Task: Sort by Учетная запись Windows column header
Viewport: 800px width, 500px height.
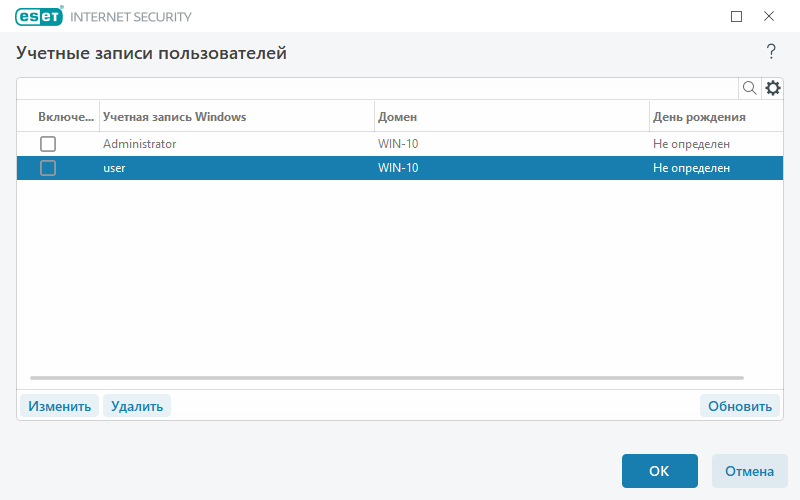Action: pos(174,117)
